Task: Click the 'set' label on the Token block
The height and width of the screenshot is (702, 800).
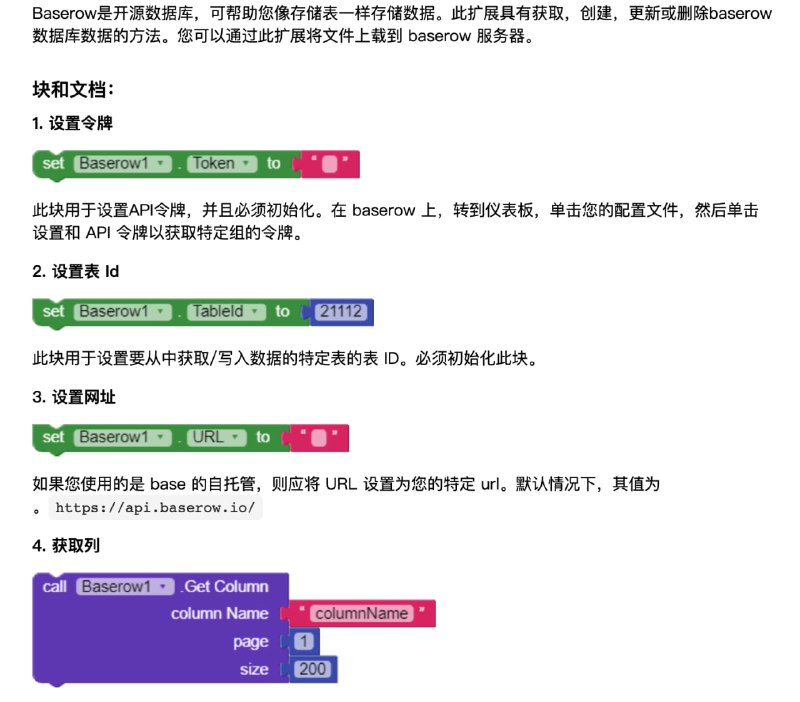Action: tap(53, 163)
